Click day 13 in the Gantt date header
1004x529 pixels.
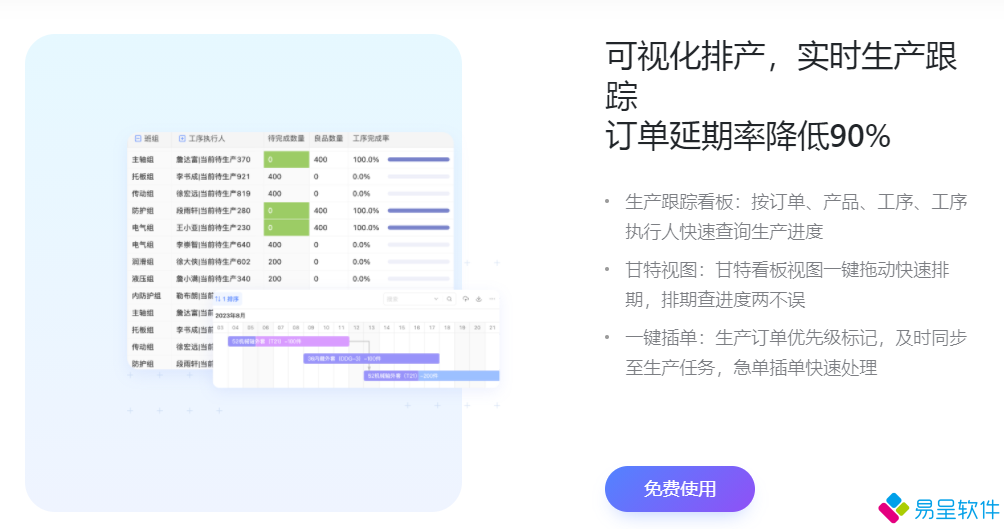[x=371, y=327]
